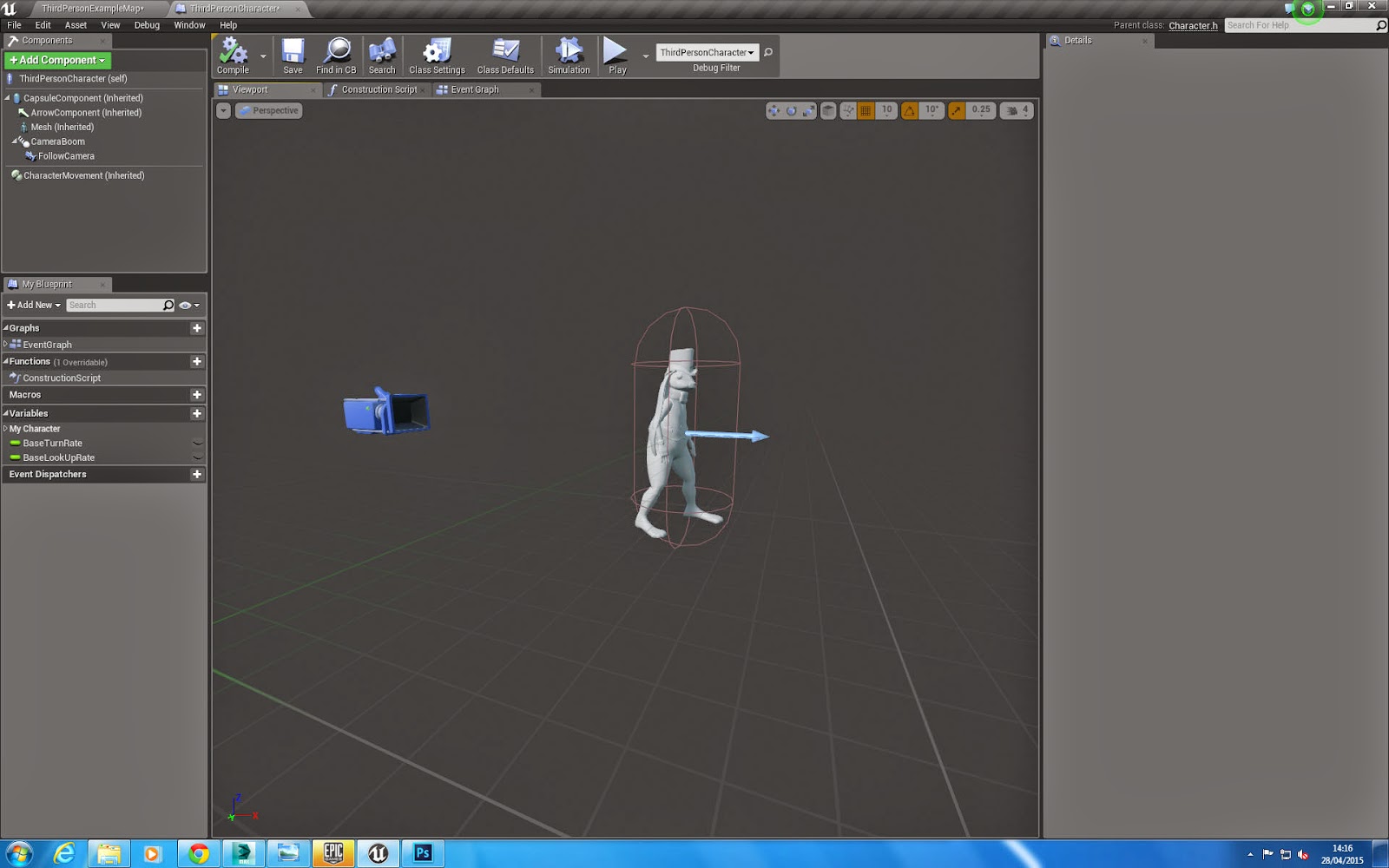Toggle rotation snapping in viewport

(x=909, y=110)
